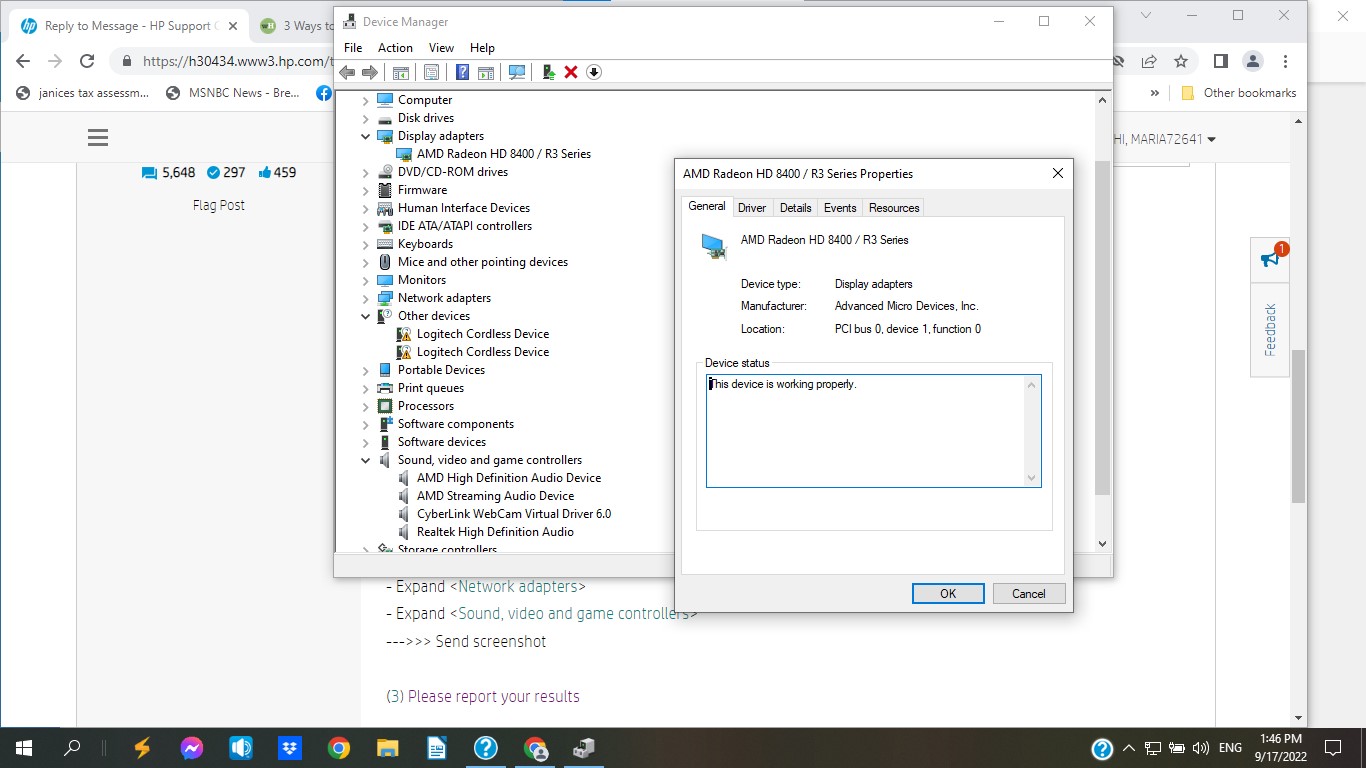Click the Back navigation arrow in Device Manager

346,71
